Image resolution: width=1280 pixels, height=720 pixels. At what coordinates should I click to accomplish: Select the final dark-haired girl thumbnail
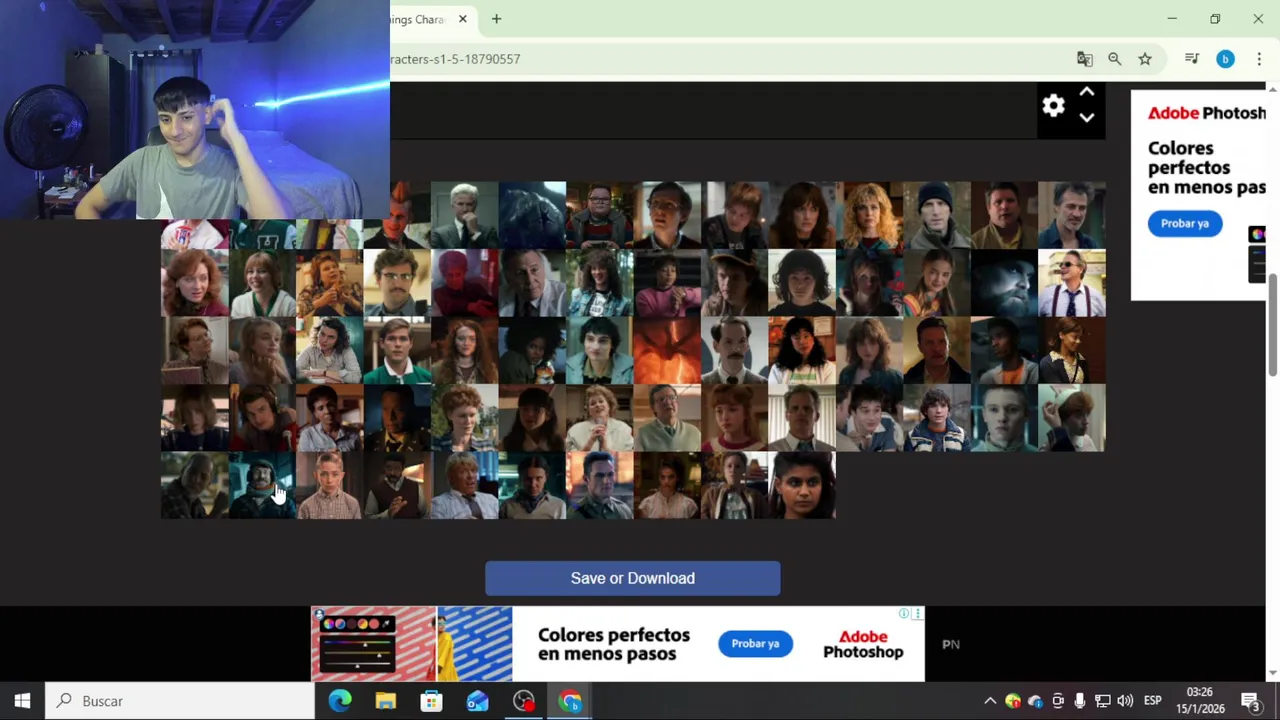point(802,485)
